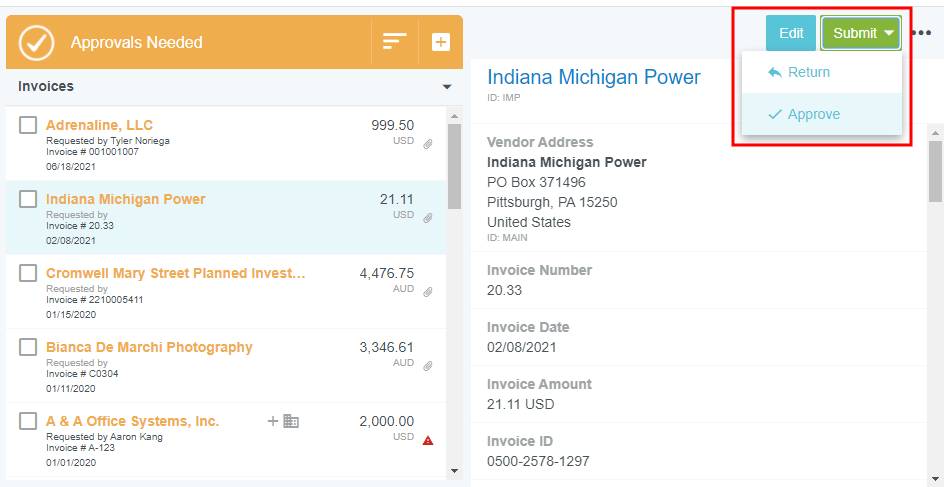Click the building icon beside A & A Office Systems
Image resolution: width=944 pixels, height=487 pixels.
tap(291, 421)
